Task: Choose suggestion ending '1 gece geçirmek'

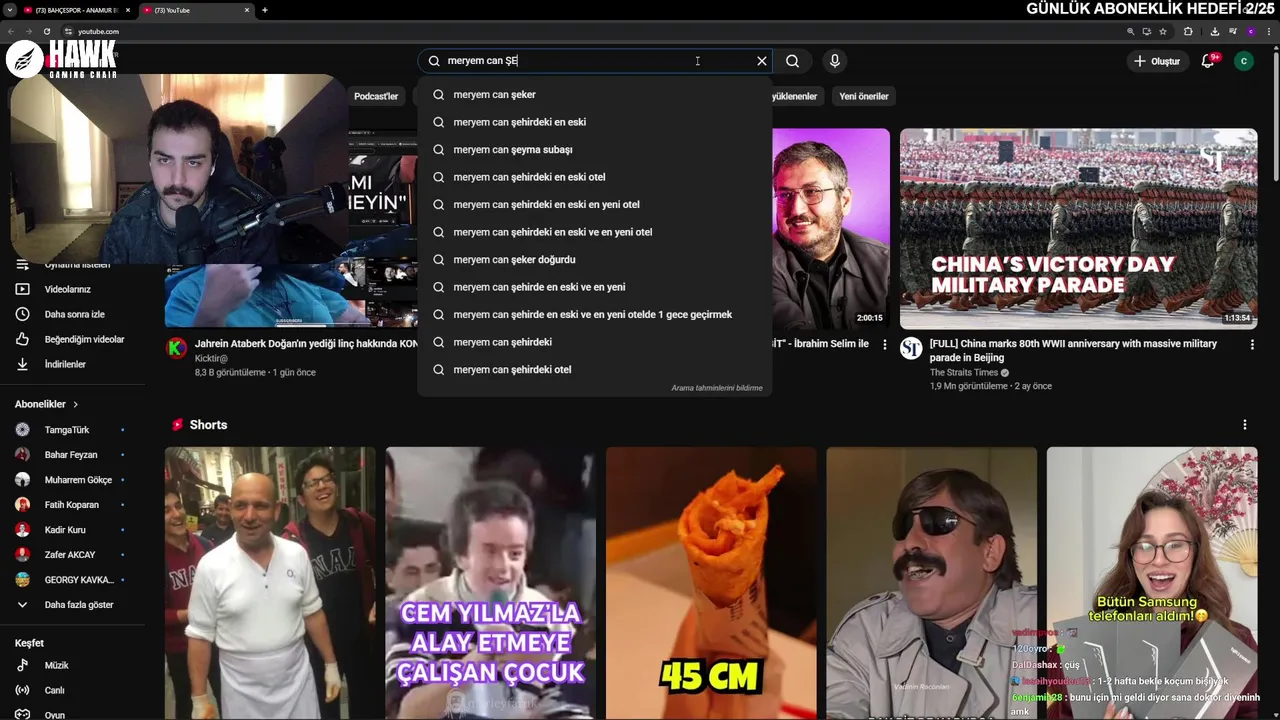Action: [595, 314]
